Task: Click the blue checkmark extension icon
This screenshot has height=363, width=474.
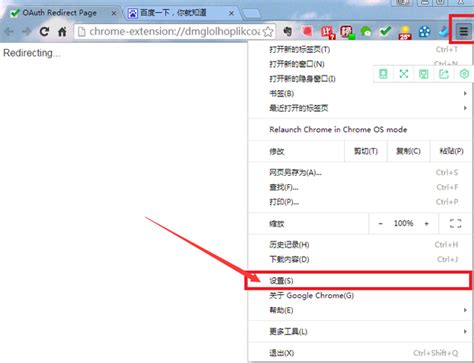Action: point(443,32)
